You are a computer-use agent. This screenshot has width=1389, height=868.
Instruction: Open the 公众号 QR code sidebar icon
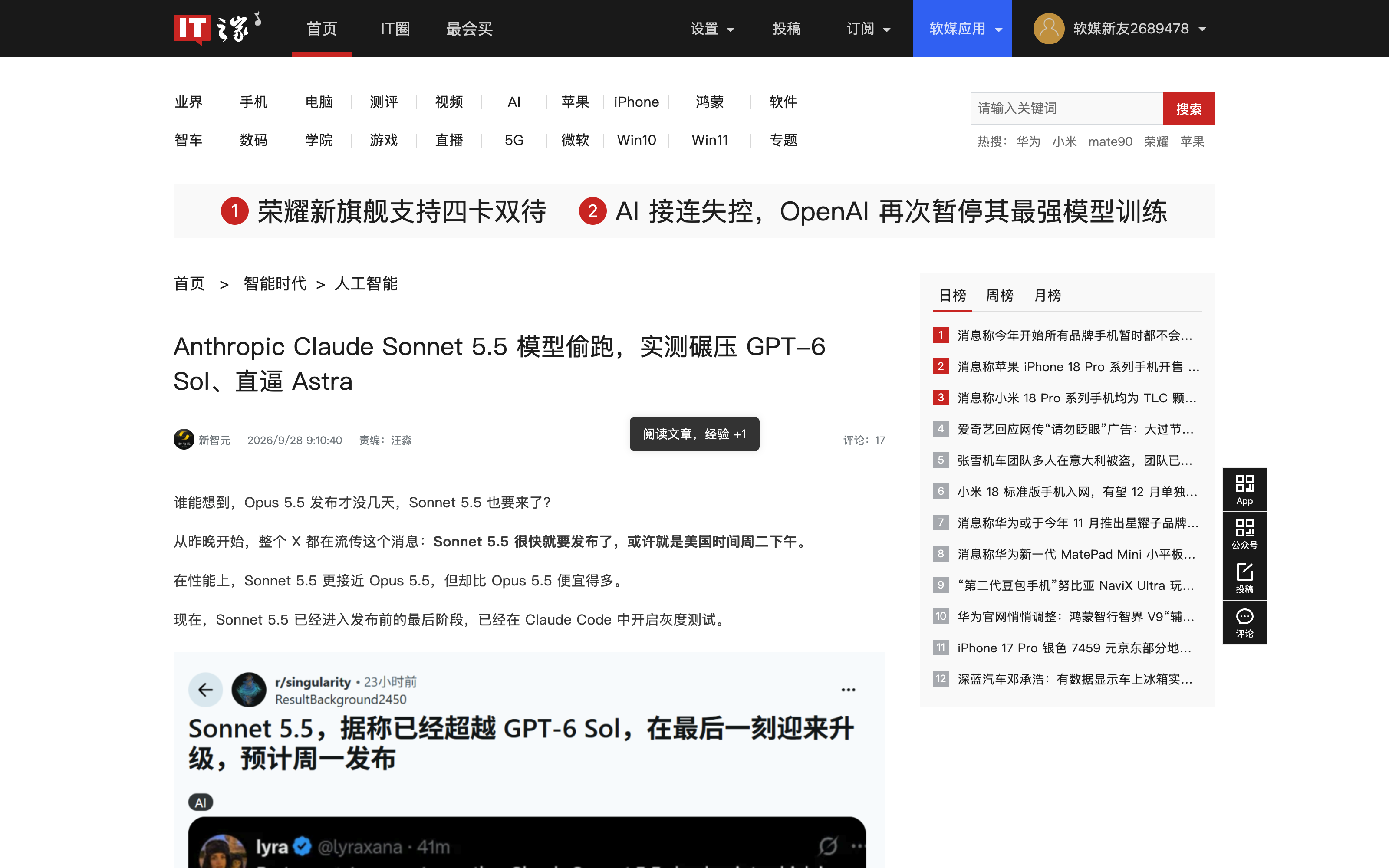[x=1244, y=534]
